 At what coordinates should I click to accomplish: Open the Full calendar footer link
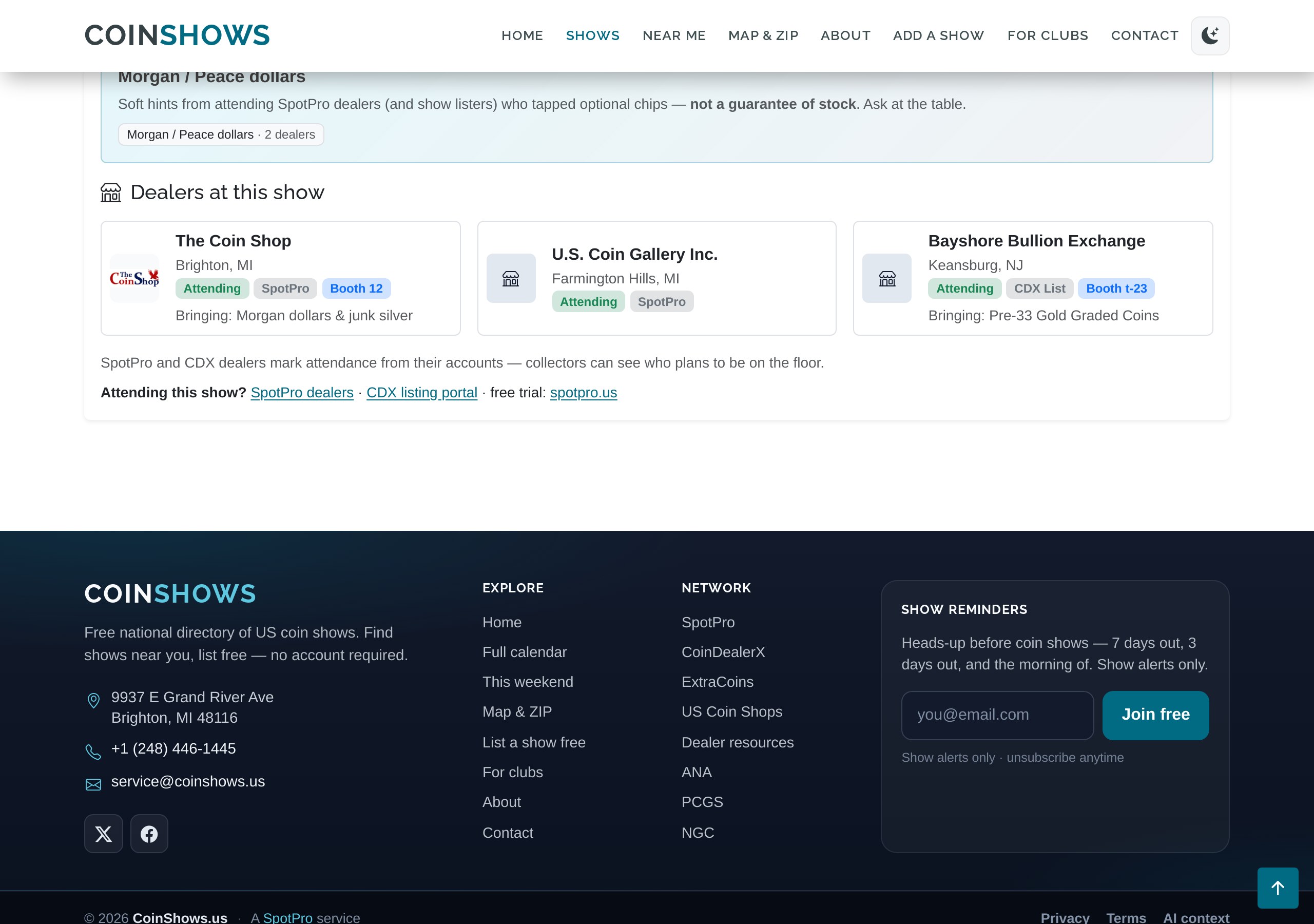525,652
